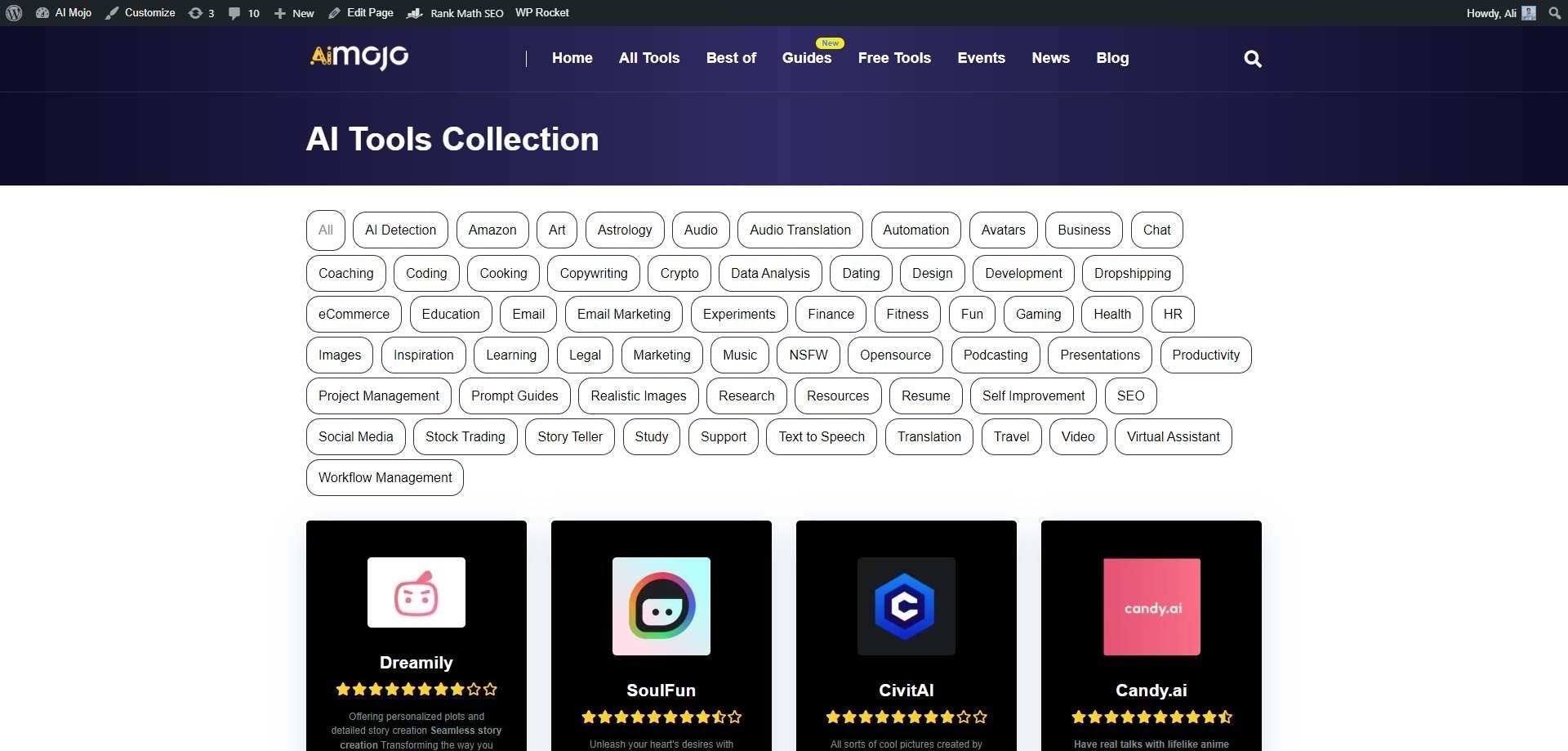The height and width of the screenshot is (751, 1568).
Task: Filter by Amazon category
Action: click(492, 230)
